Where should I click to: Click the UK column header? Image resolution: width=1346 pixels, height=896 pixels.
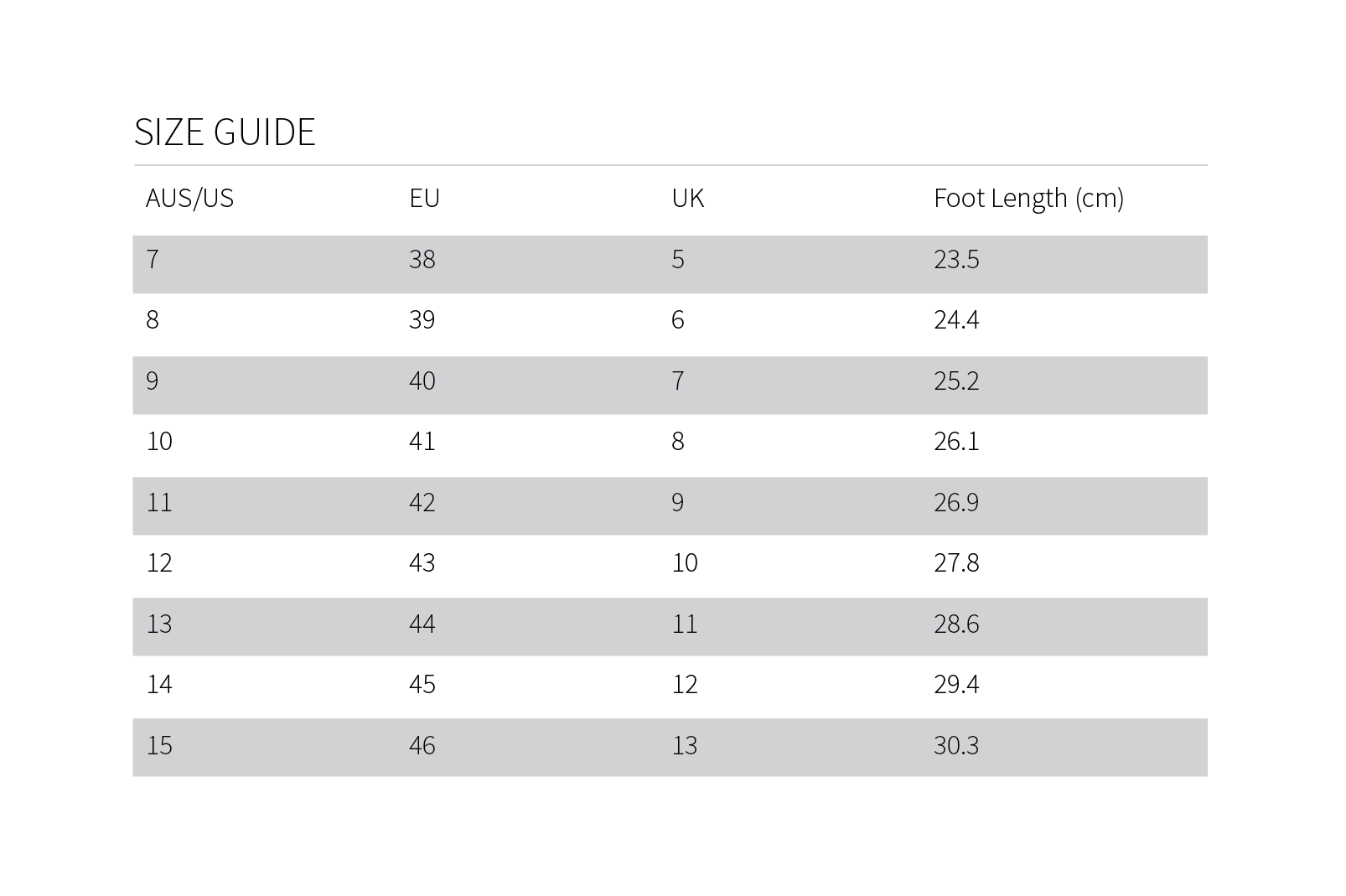[x=687, y=199]
